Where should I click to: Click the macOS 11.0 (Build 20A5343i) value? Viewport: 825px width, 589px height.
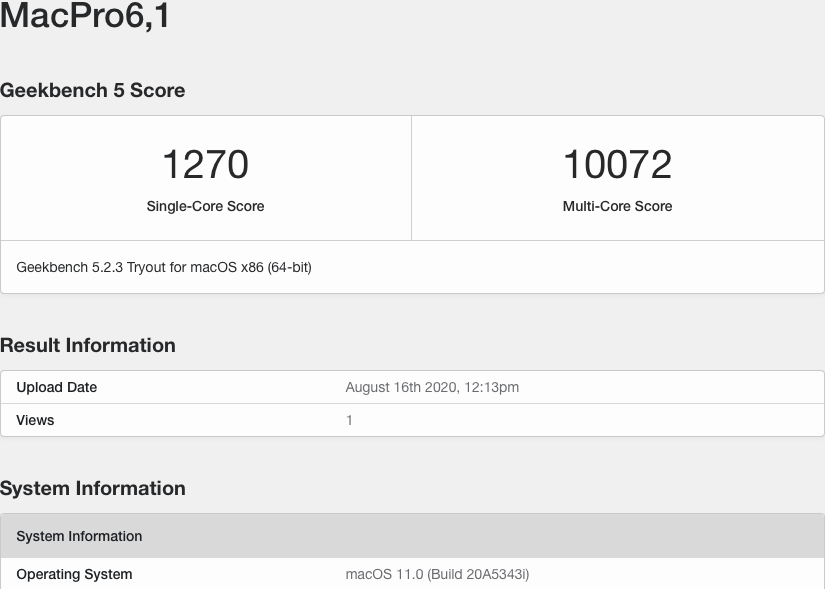tap(437, 574)
